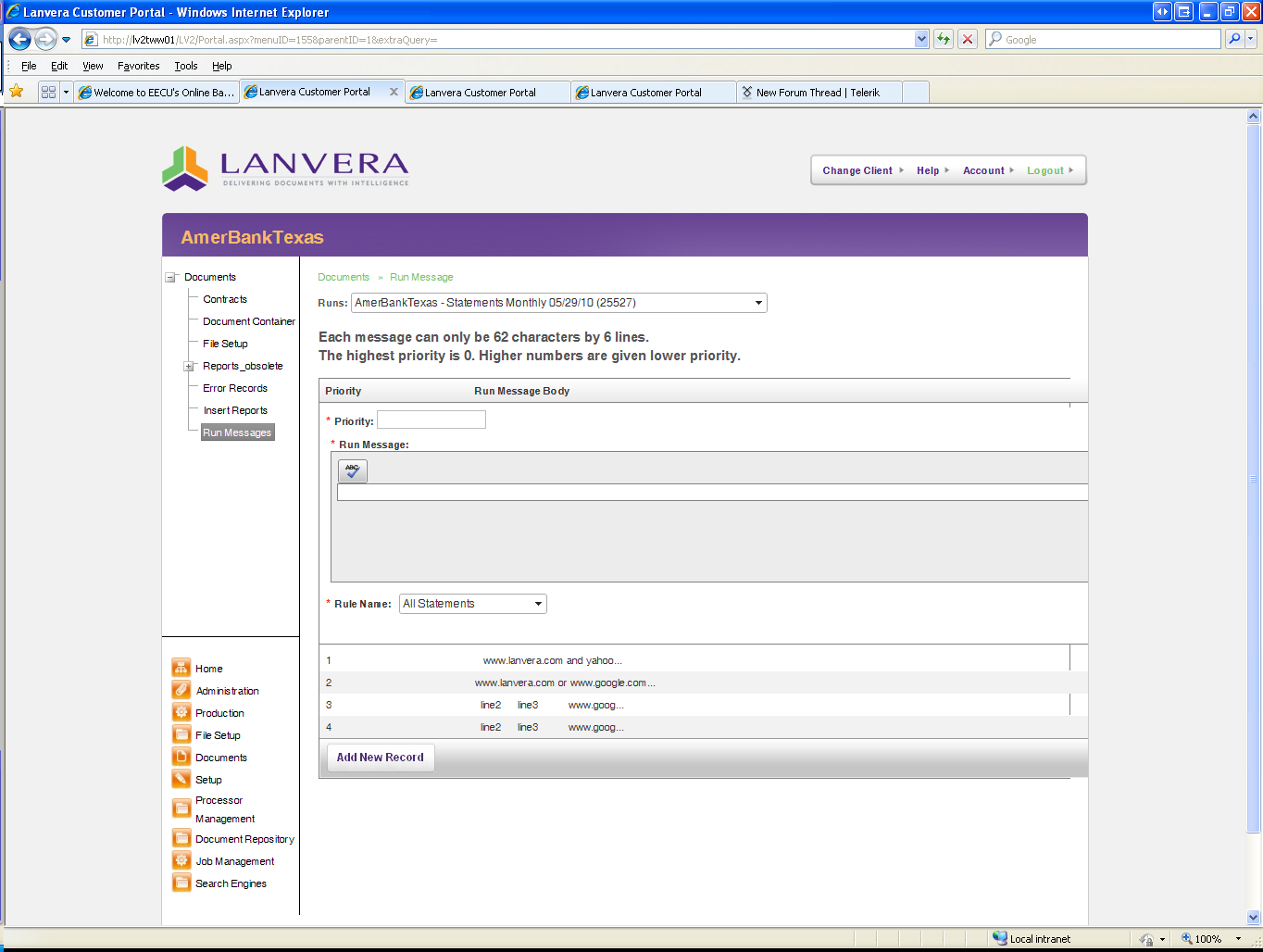1263x952 pixels.
Task: Click the browser Forward arrow button
Action: tap(45, 39)
